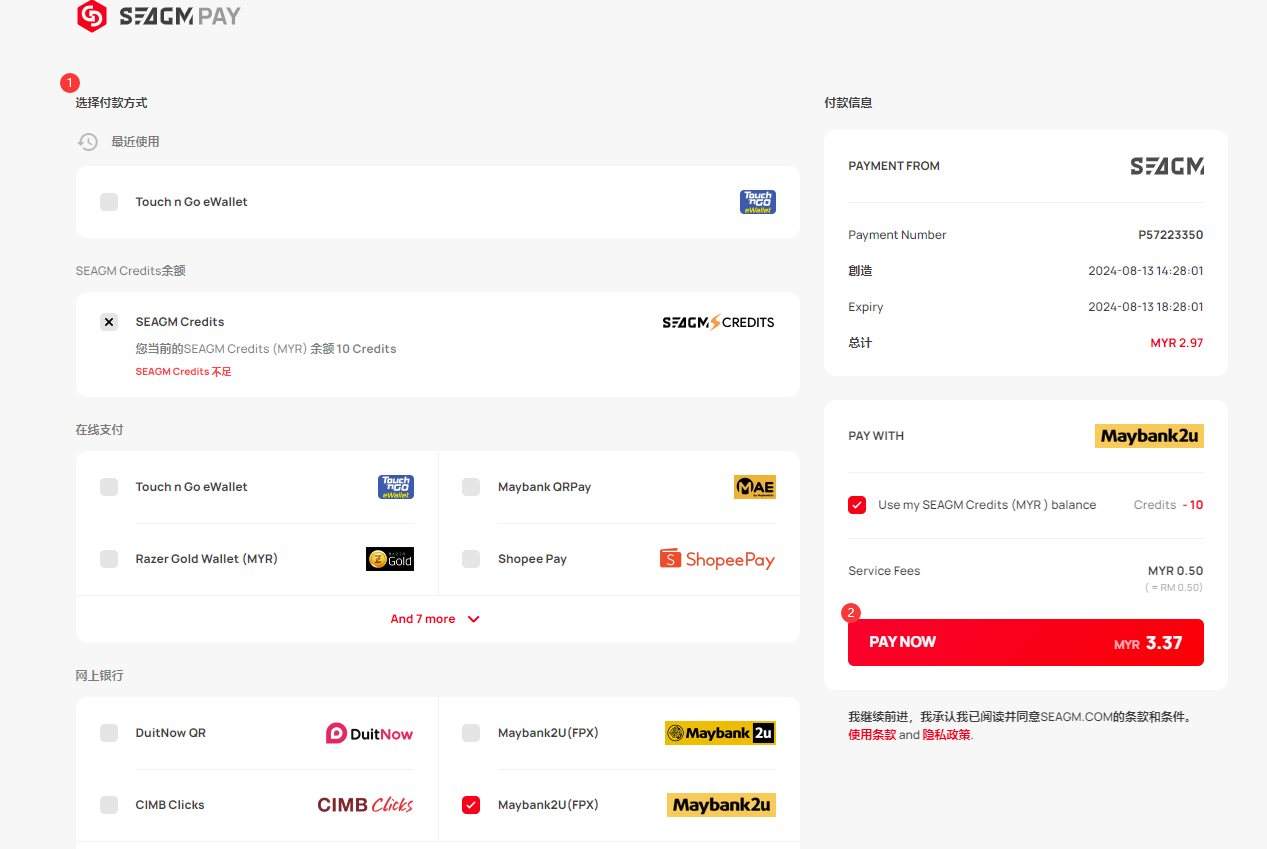Open the 使用条款 terms link
This screenshot has height=849, width=1267.
tap(872, 735)
